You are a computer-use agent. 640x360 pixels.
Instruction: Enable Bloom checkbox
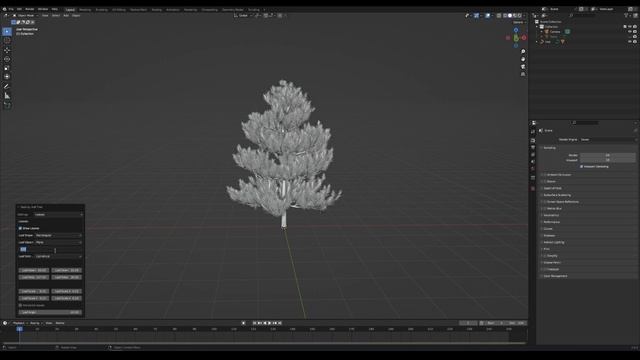544,182
